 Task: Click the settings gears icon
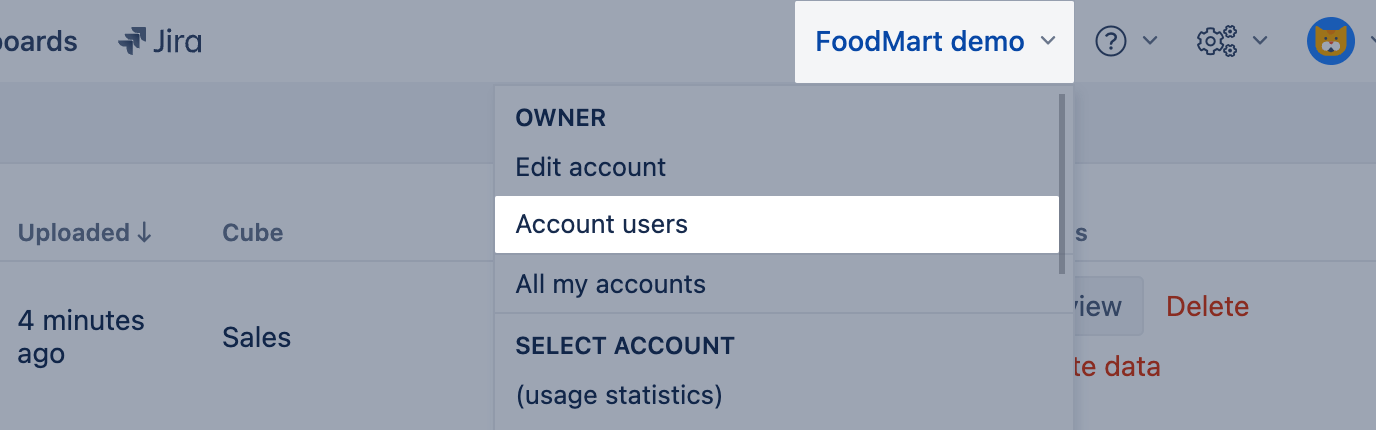point(1216,41)
